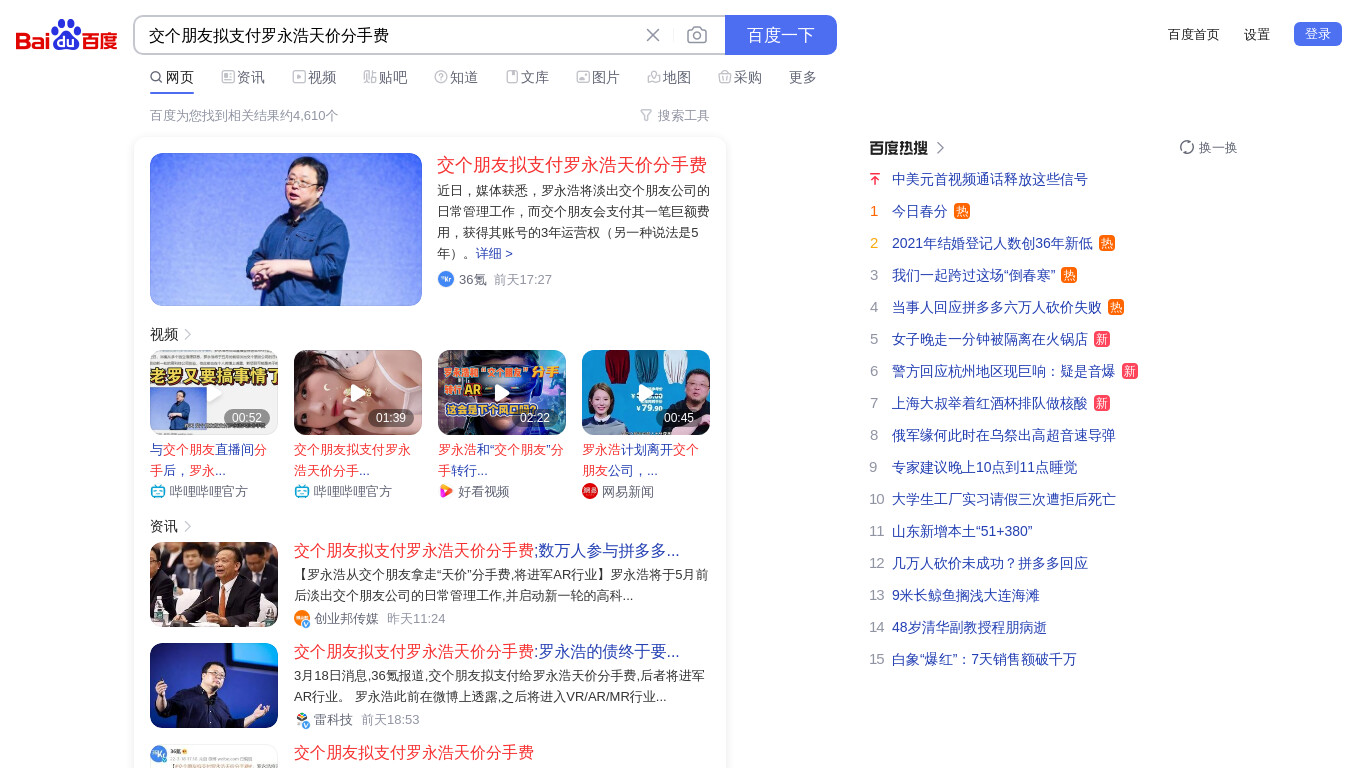Screen dimensions: 1366x768
Task: Open hot search 上海大叔举着红酒杯排队做核酸
Action: pyautogui.click(x=990, y=403)
